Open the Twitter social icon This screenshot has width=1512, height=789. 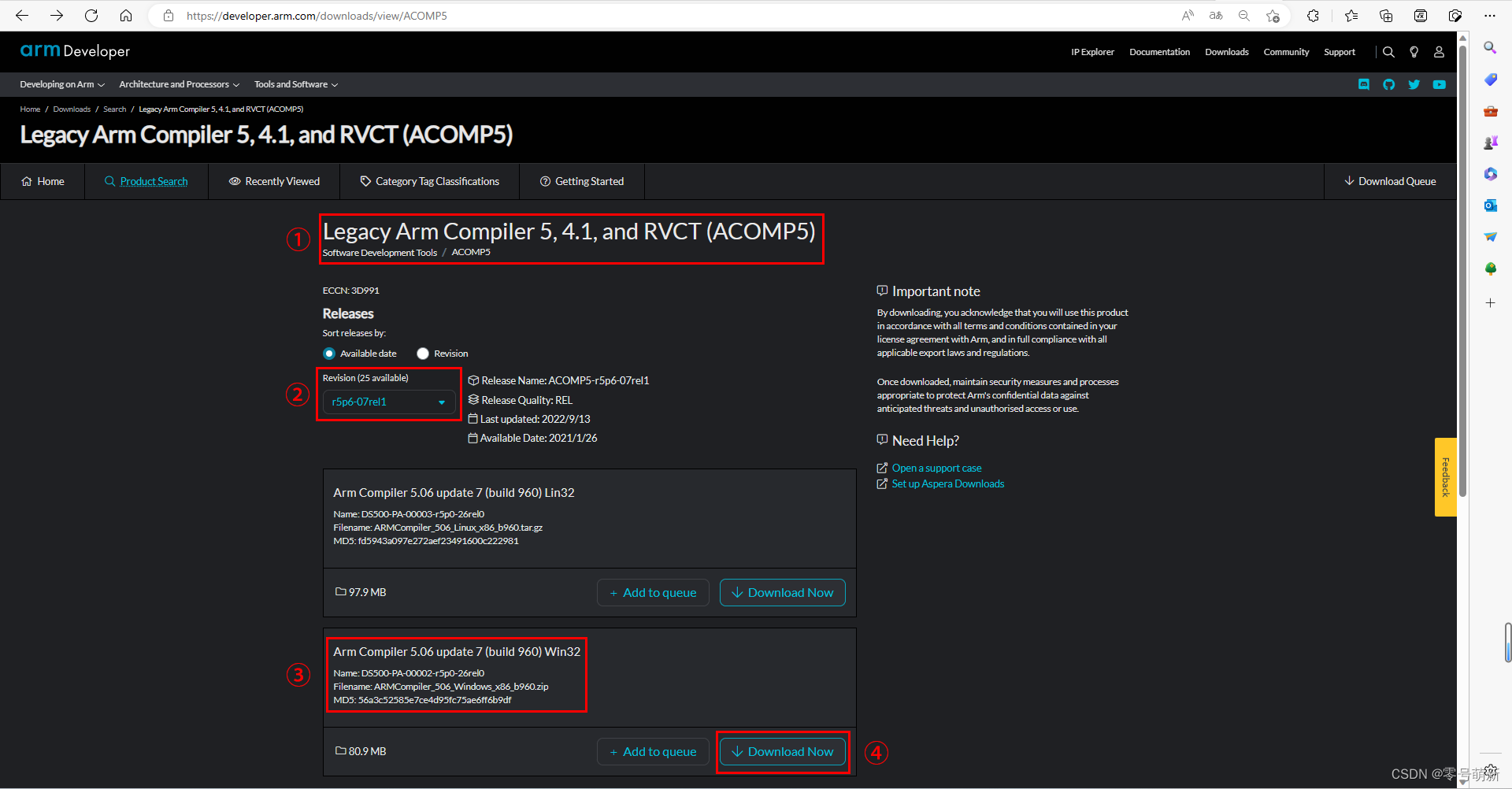click(1414, 84)
